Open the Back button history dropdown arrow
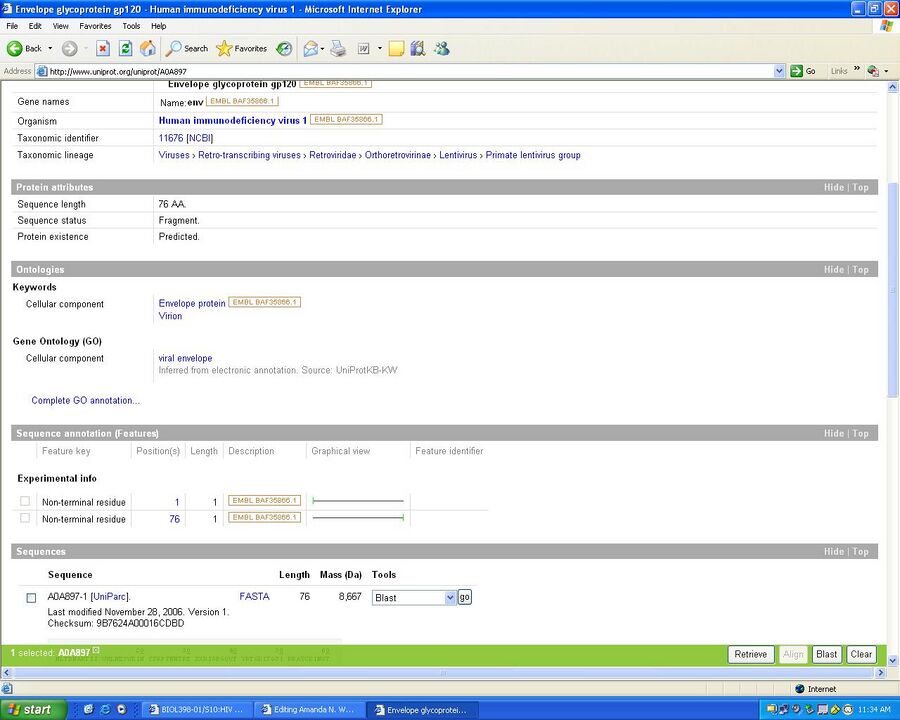900x720 pixels. (50, 48)
